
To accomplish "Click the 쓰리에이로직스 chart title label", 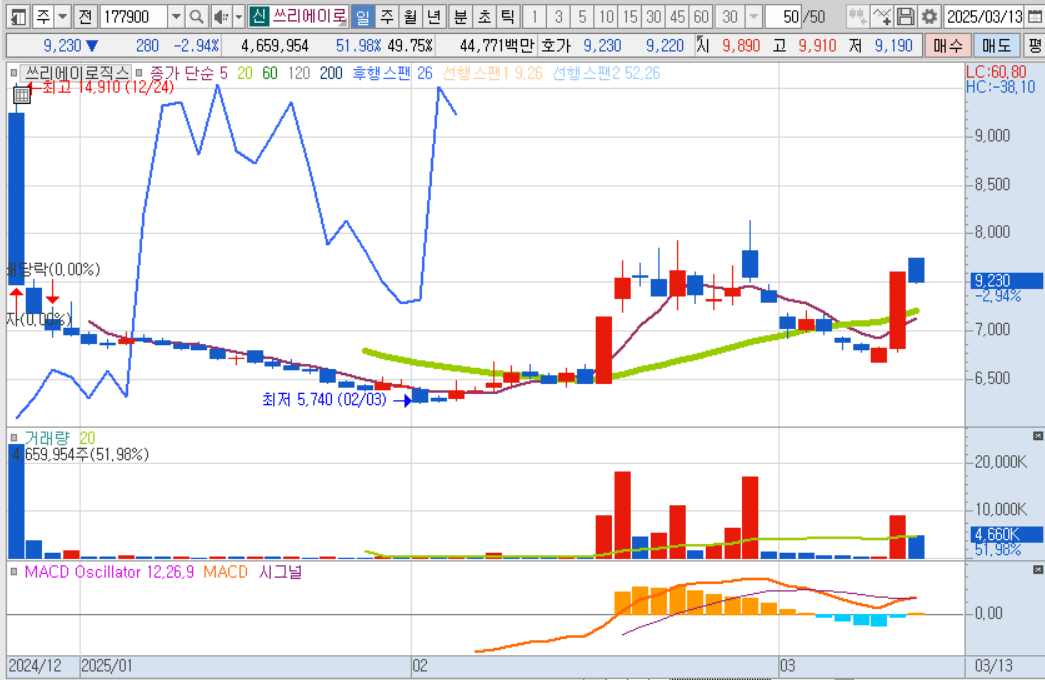I will [76, 73].
